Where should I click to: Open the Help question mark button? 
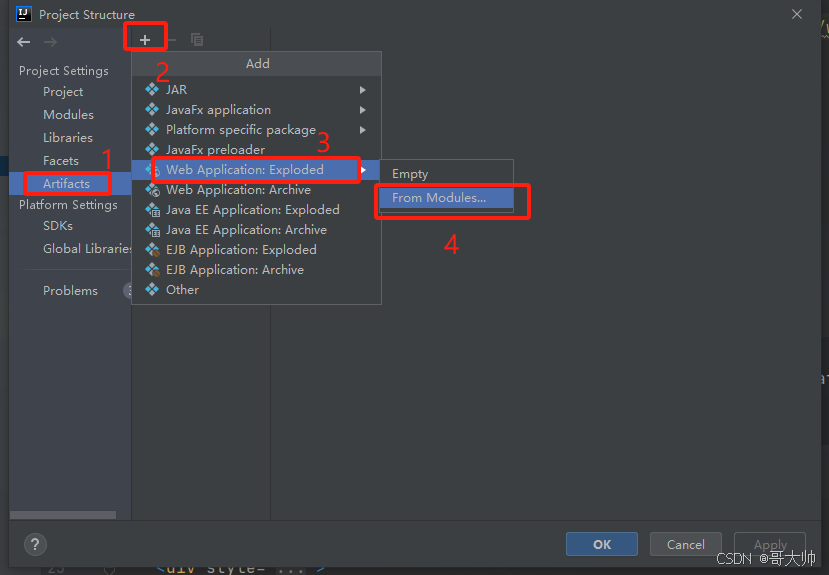click(35, 544)
